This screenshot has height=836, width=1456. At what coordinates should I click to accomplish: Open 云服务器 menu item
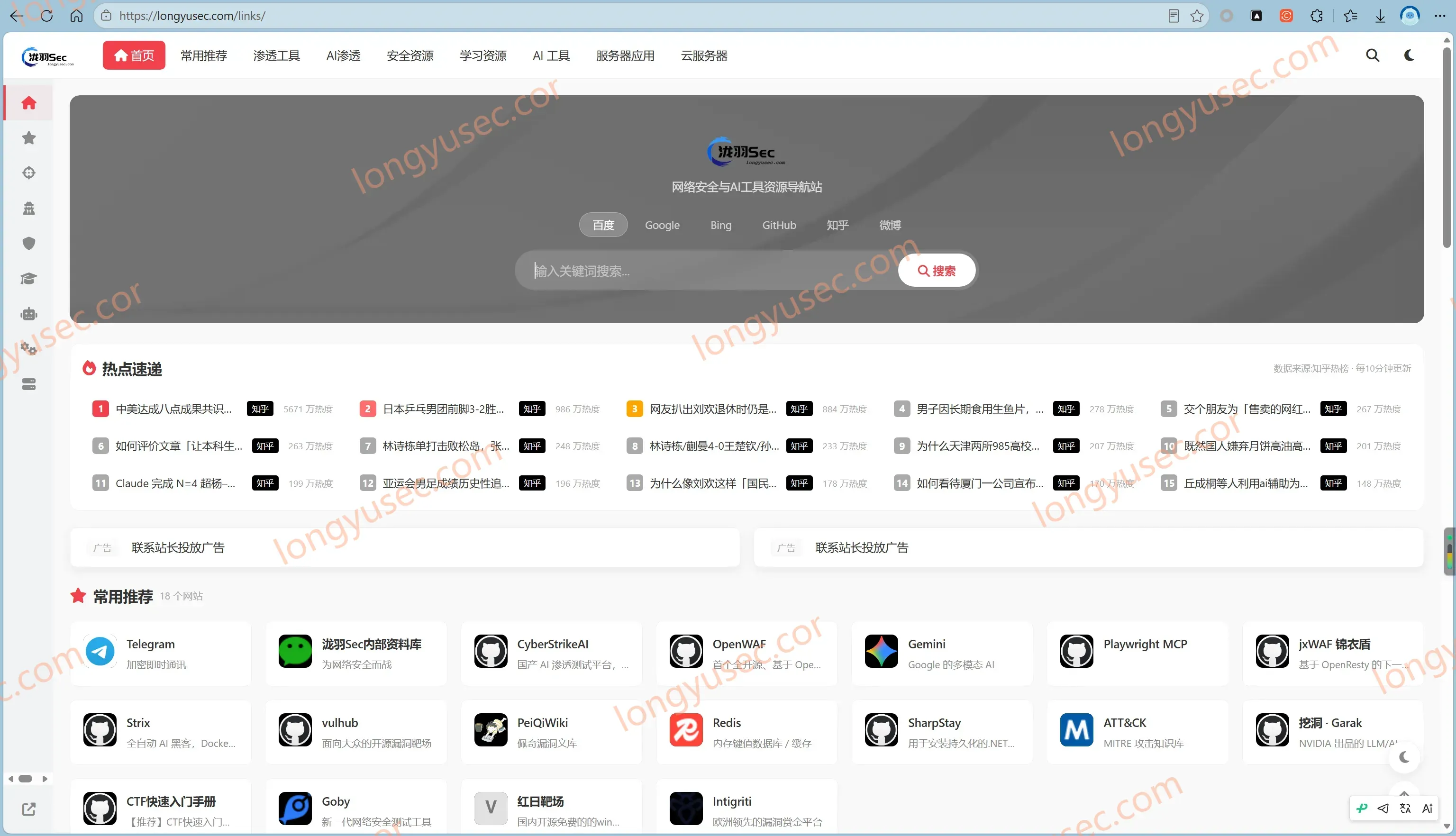(x=704, y=55)
